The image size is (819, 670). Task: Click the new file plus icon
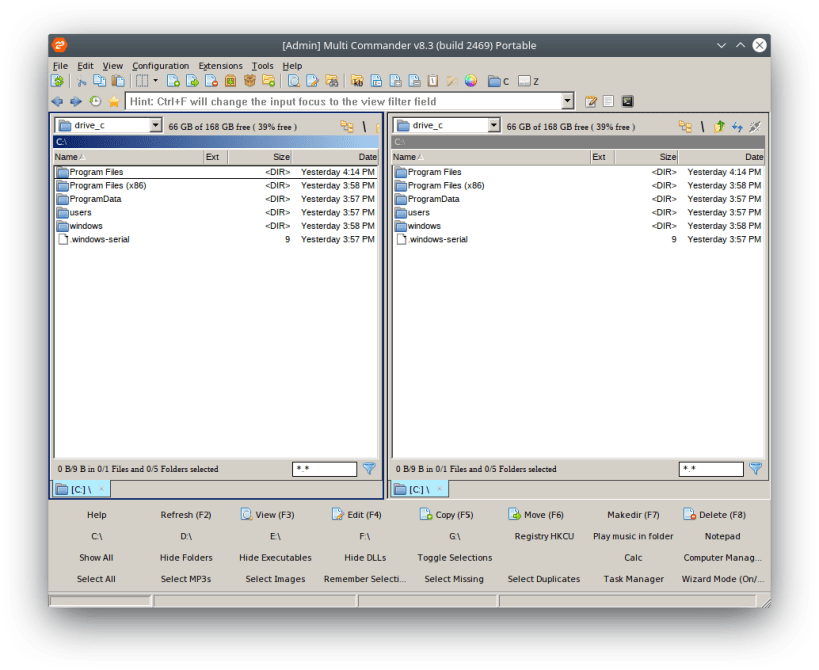tap(173, 81)
